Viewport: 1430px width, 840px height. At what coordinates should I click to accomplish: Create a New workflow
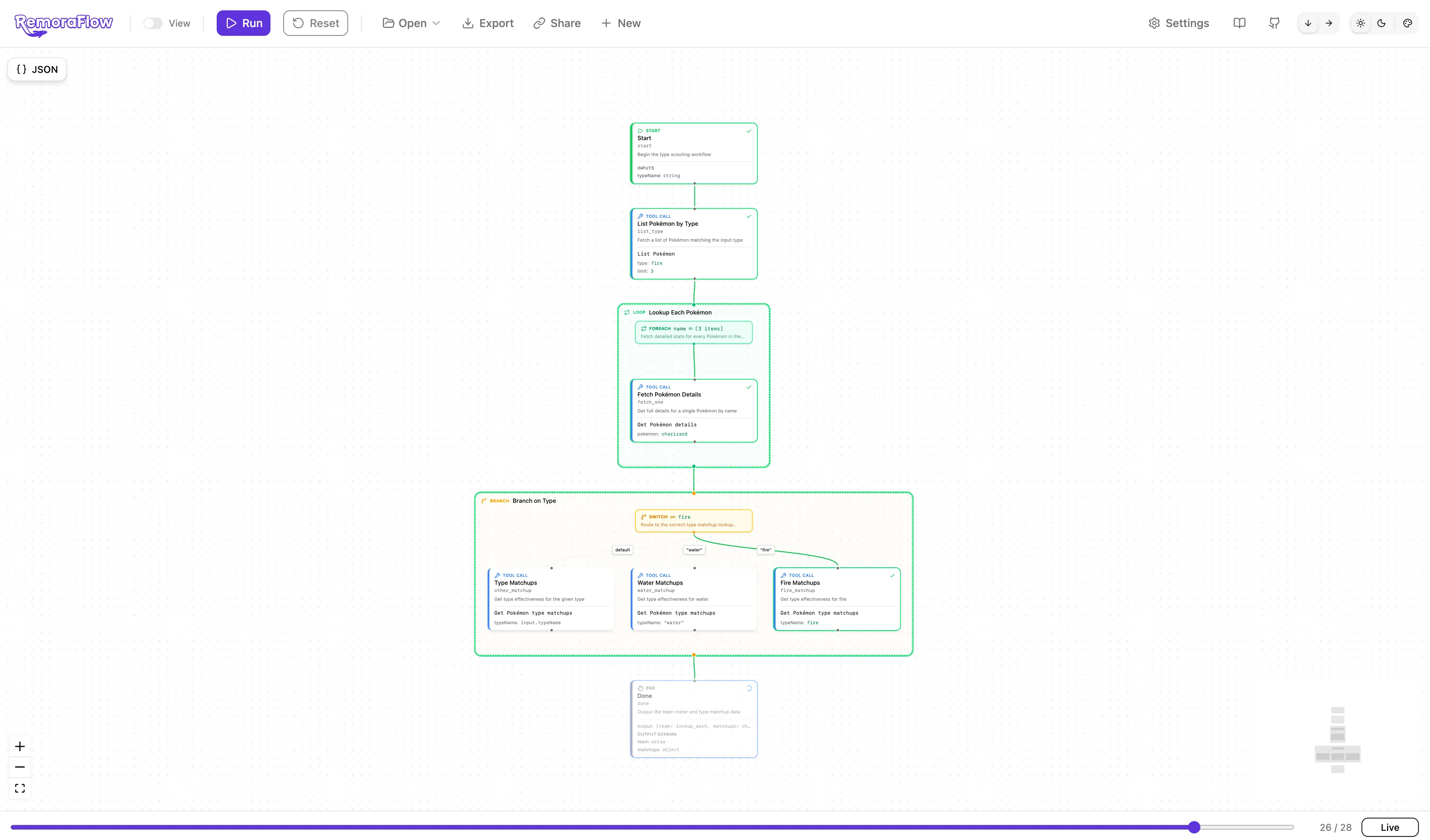pyautogui.click(x=621, y=23)
